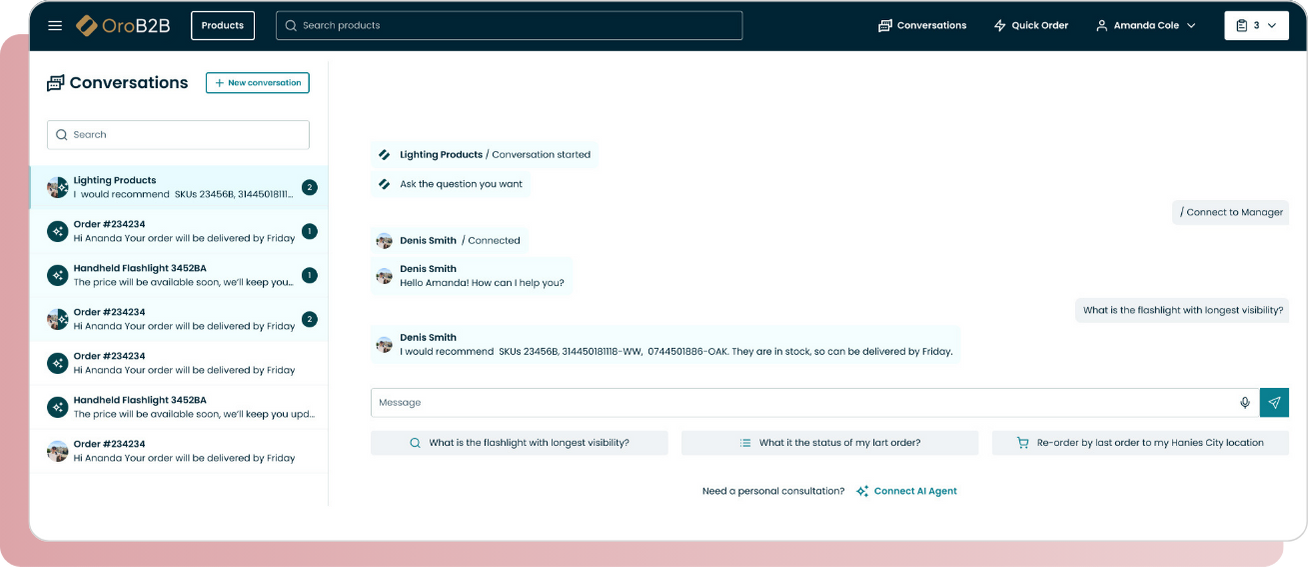1309x567 pixels.
Task: Click the list icon in order status suggestion
Action: 745,443
